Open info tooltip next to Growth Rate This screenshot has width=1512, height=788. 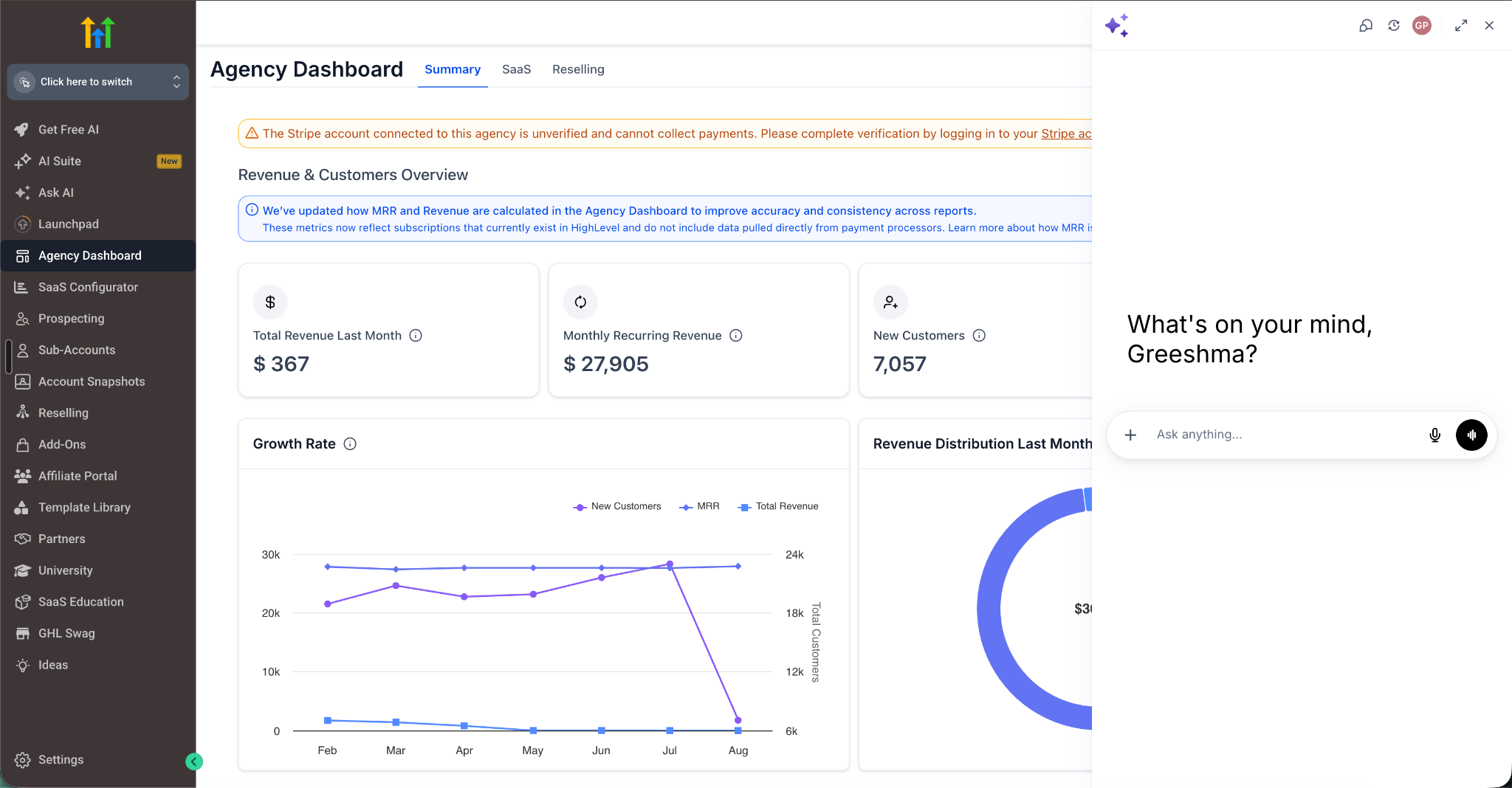pos(351,444)
